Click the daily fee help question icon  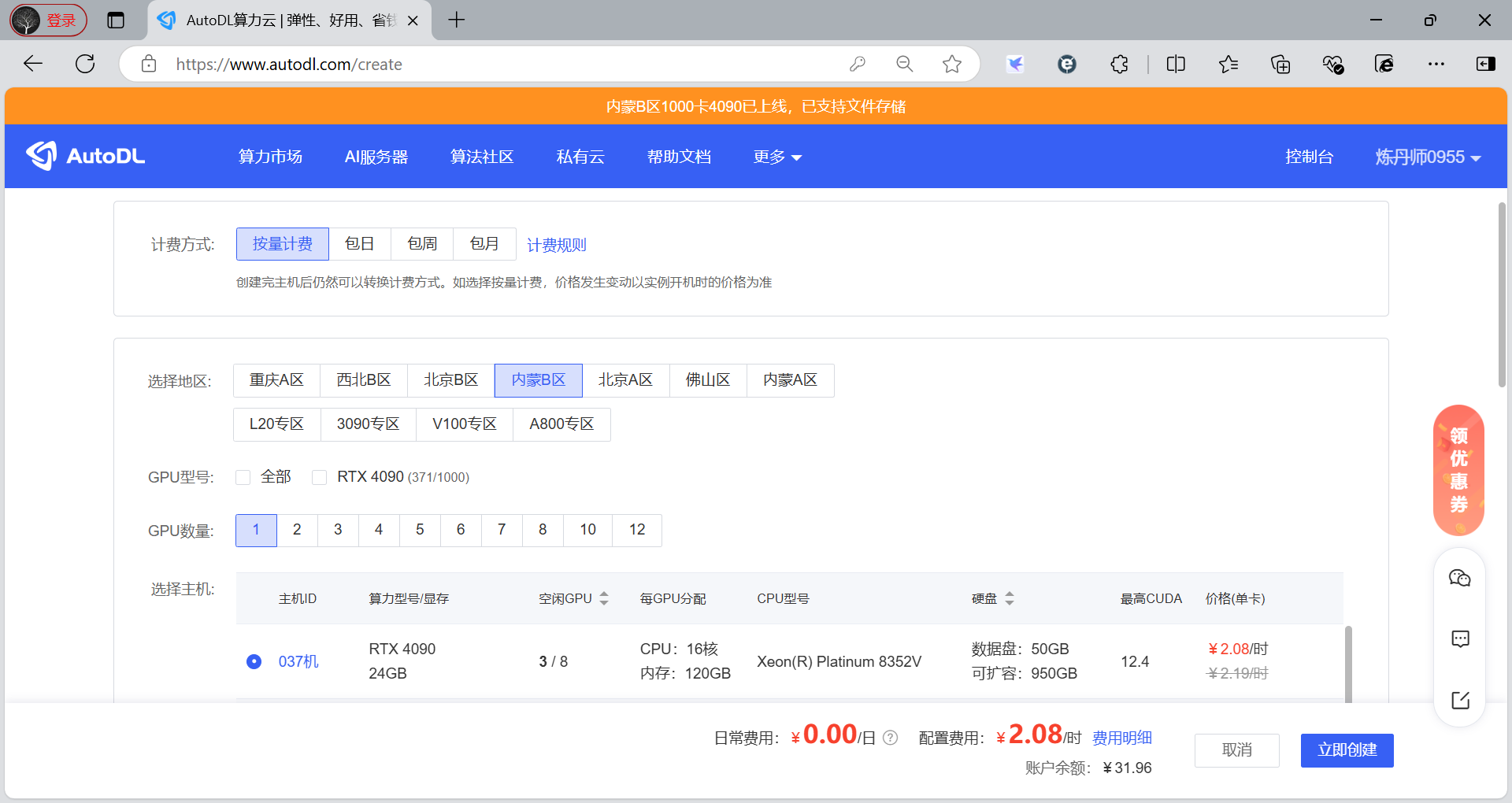coord(890,738)
